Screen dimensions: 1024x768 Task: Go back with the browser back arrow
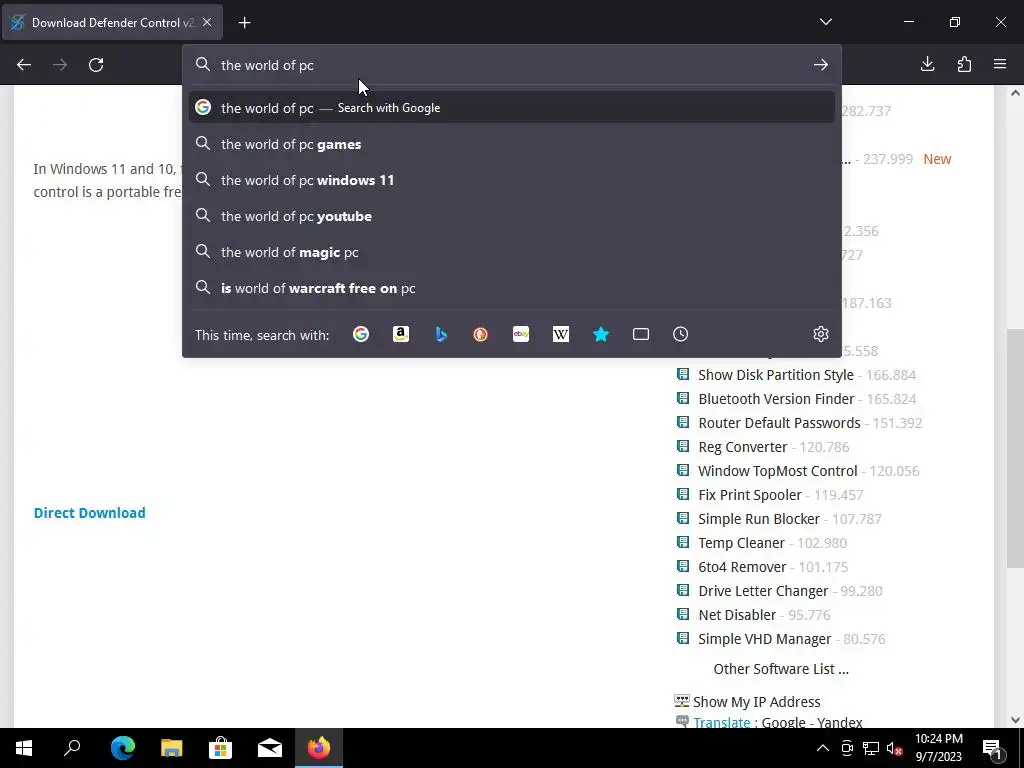(x=24, y=65)
